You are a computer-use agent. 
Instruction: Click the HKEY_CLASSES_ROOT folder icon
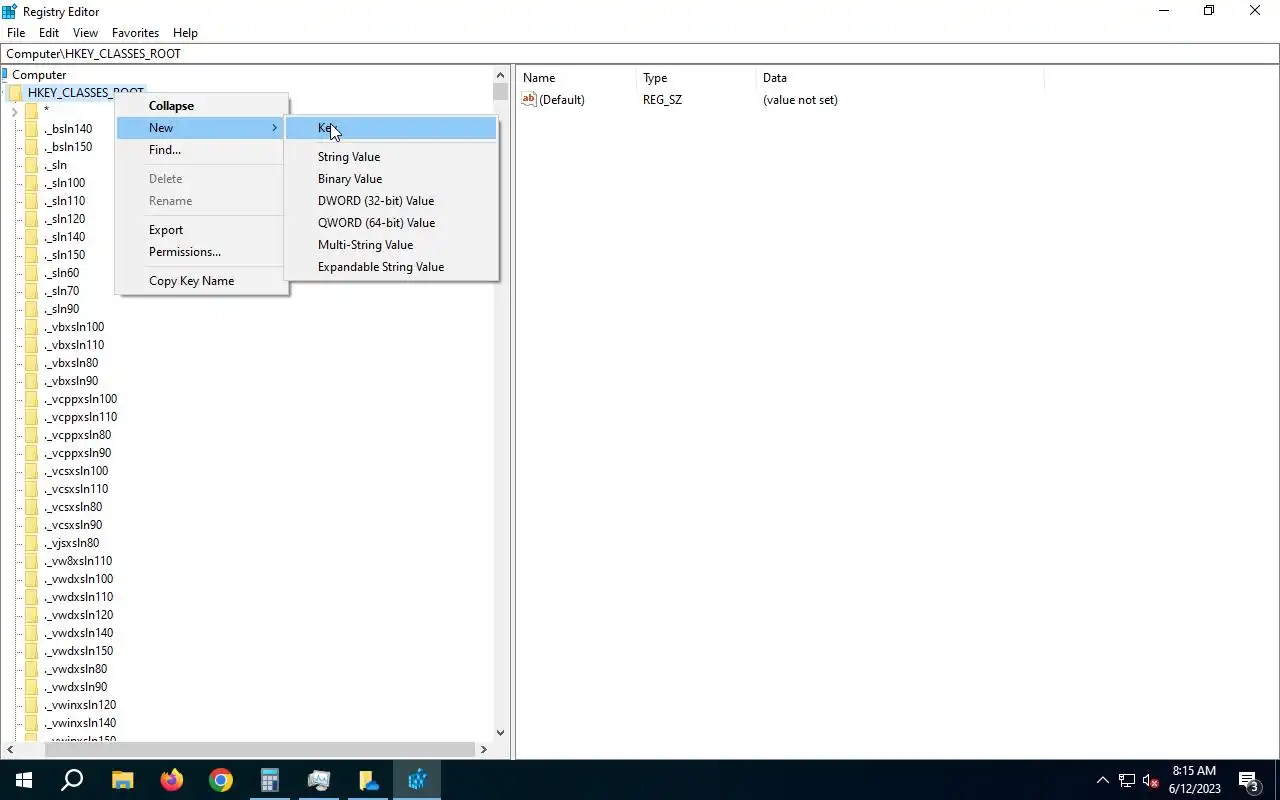click(x=16, y=92)
